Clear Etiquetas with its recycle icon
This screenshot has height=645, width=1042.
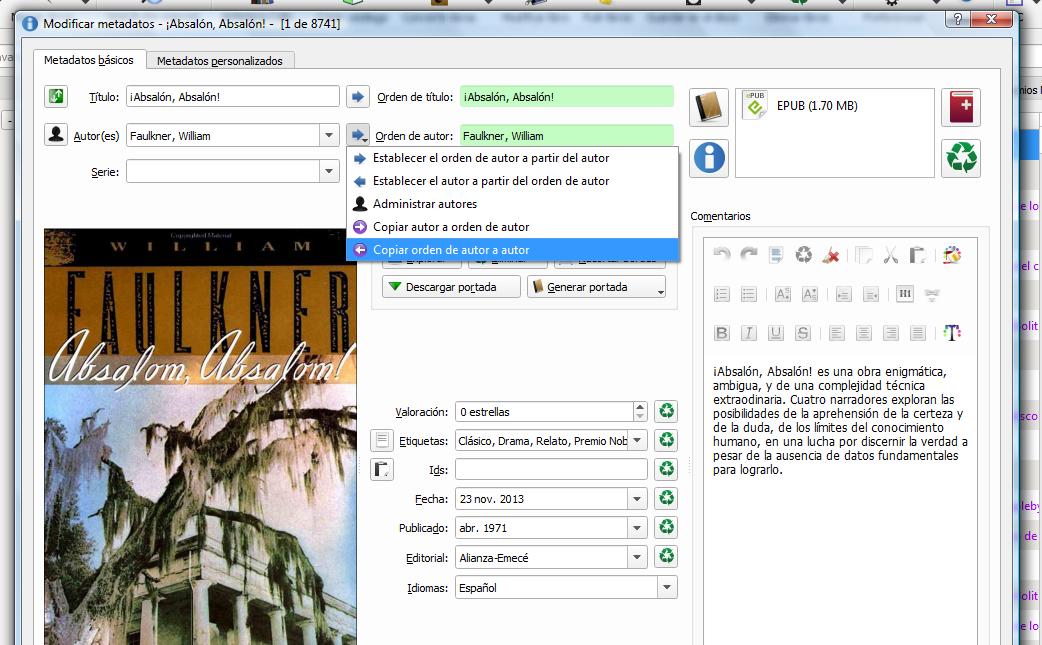tap(666, 440)
